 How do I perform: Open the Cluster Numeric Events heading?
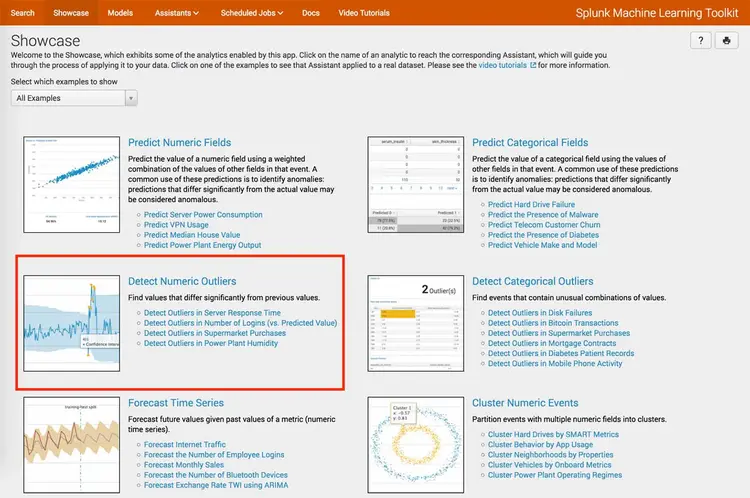[x=525, y=403]
